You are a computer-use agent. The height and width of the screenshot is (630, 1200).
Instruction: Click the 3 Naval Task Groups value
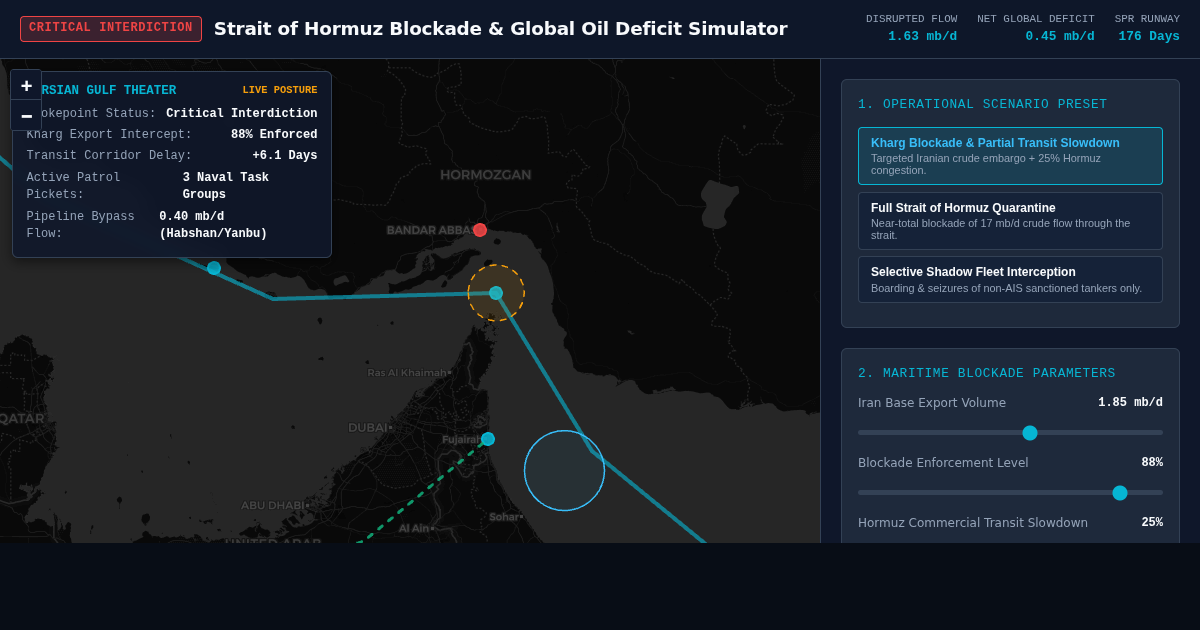[226, 186]
